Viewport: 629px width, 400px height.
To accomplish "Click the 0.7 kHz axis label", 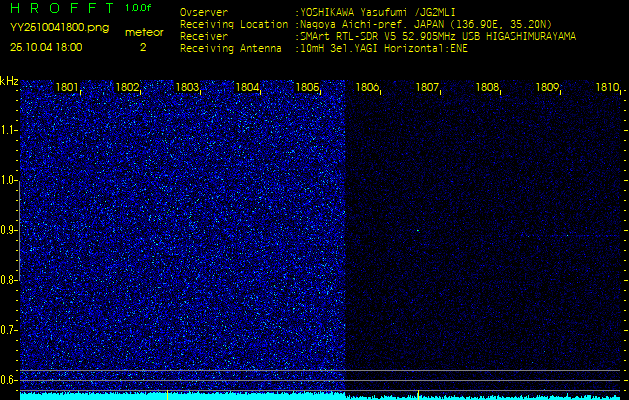I will (x=8, y=330).
